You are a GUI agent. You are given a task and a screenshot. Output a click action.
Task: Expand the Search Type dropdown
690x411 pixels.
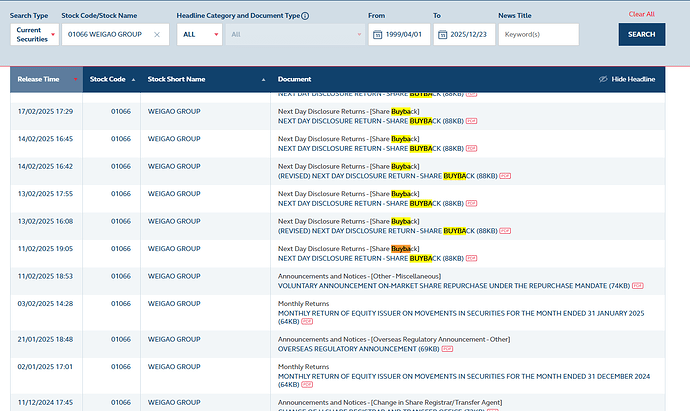pos(35,35)
